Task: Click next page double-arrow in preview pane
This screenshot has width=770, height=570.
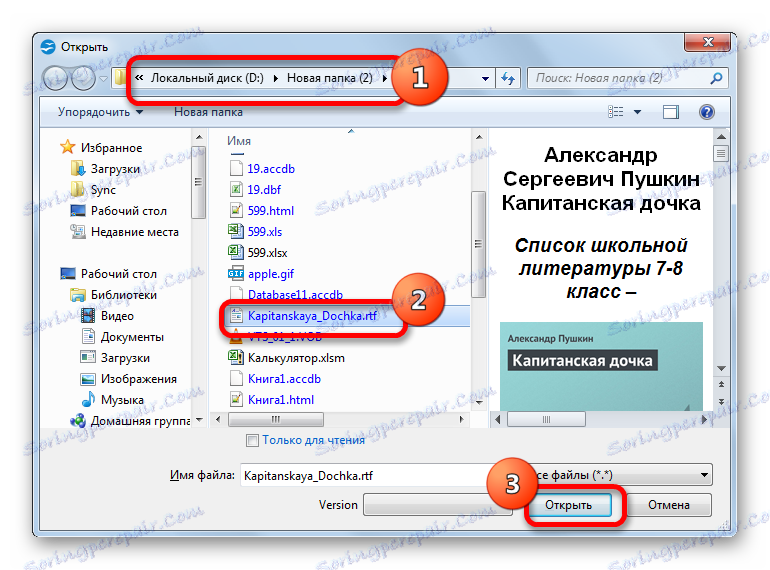Action: (x=721, y=401)
